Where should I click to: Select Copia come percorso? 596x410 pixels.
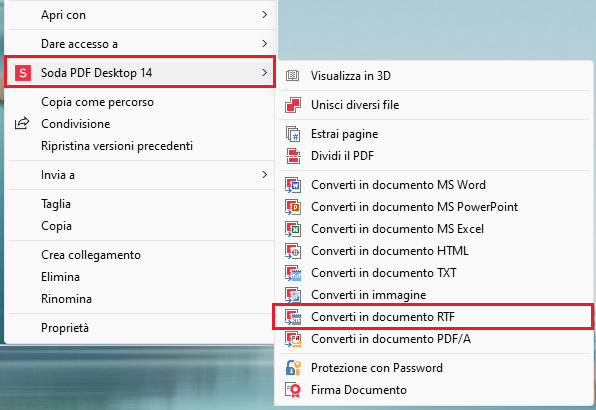pos(141,102)
